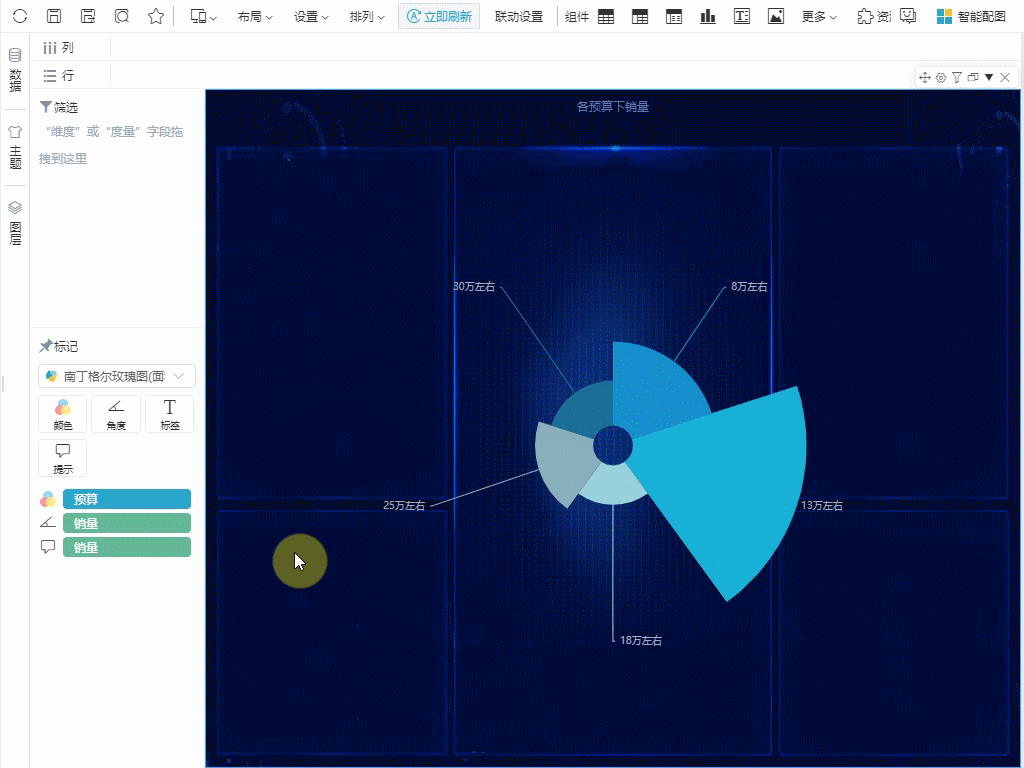Insert an image component icon
The image size is (1024, 768).
[x=775, y=16]
